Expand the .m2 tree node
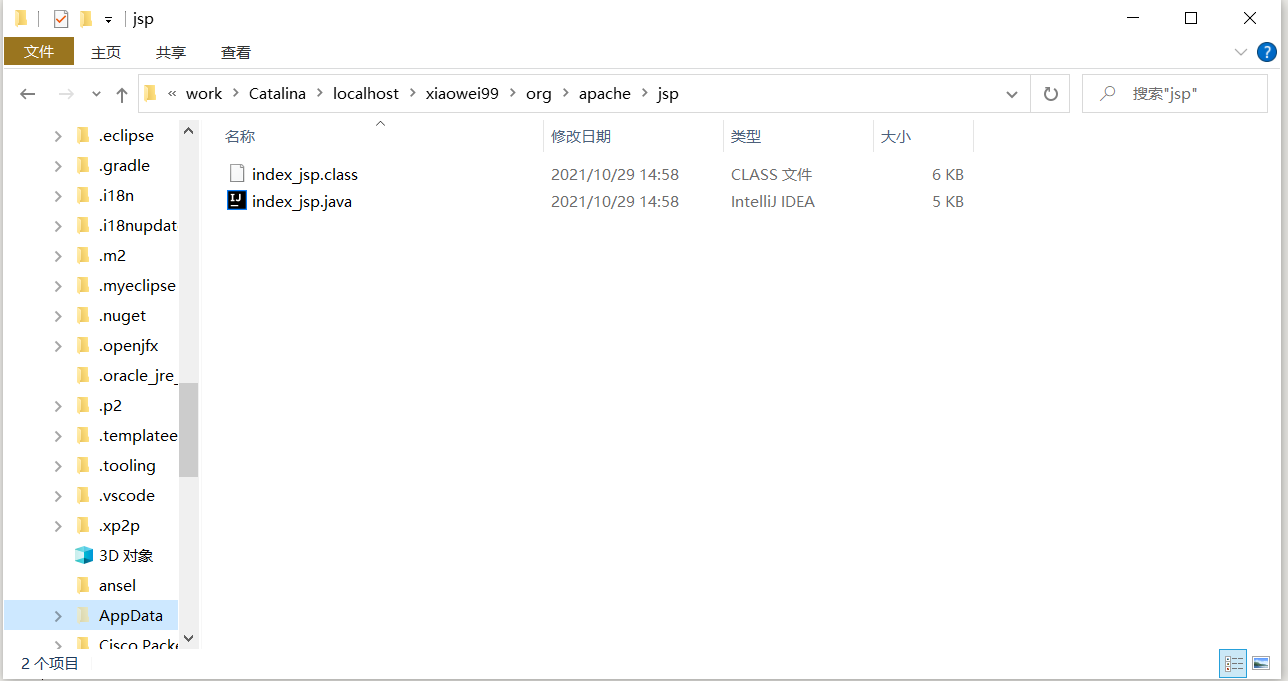 click(58, 256)
